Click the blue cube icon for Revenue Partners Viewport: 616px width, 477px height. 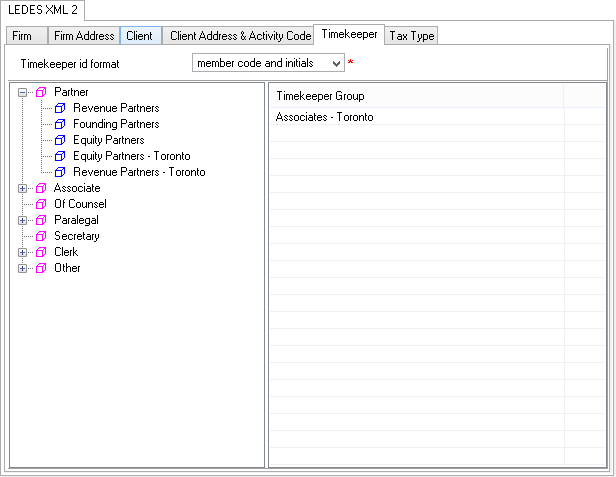[x=60, y=108]
